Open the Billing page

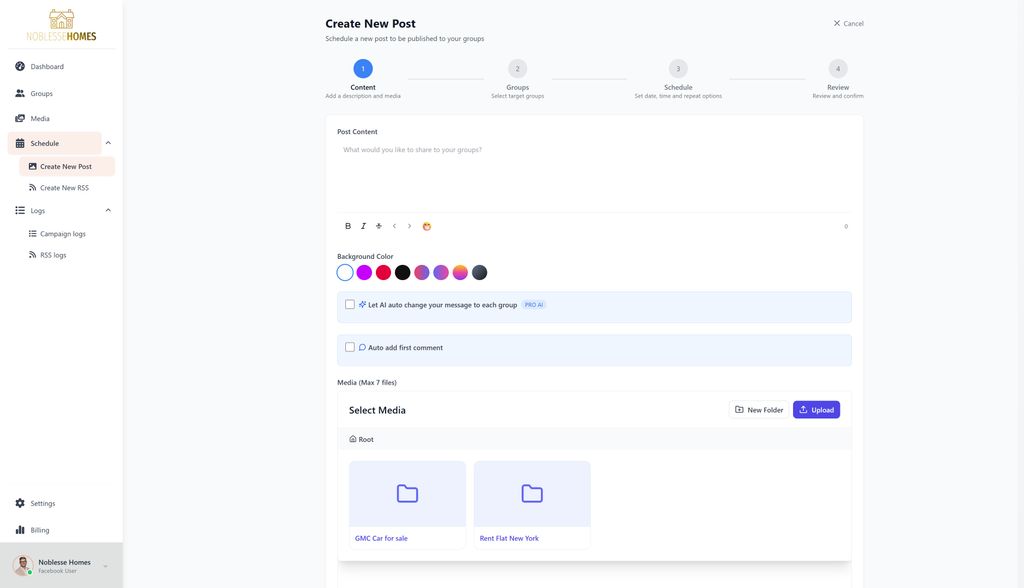tap(39, 530)
